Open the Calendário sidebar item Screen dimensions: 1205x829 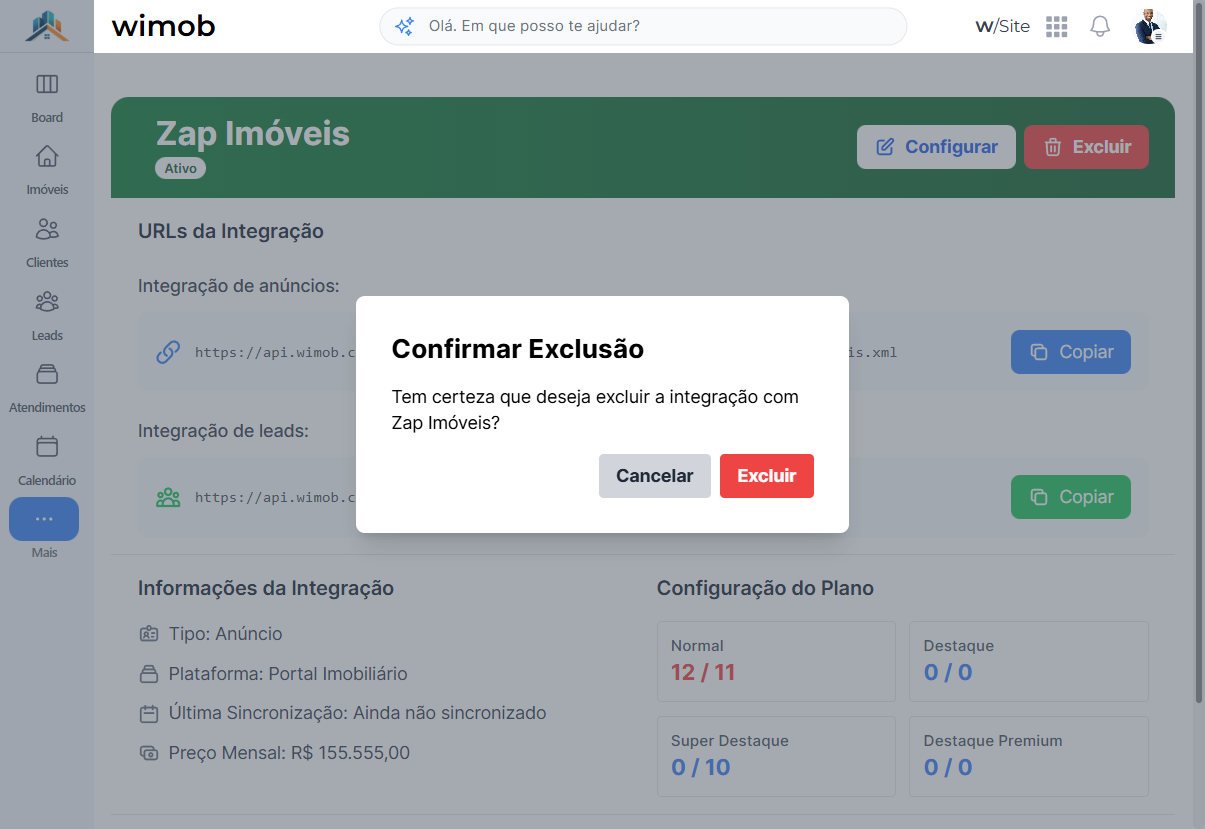pos(47,461)
